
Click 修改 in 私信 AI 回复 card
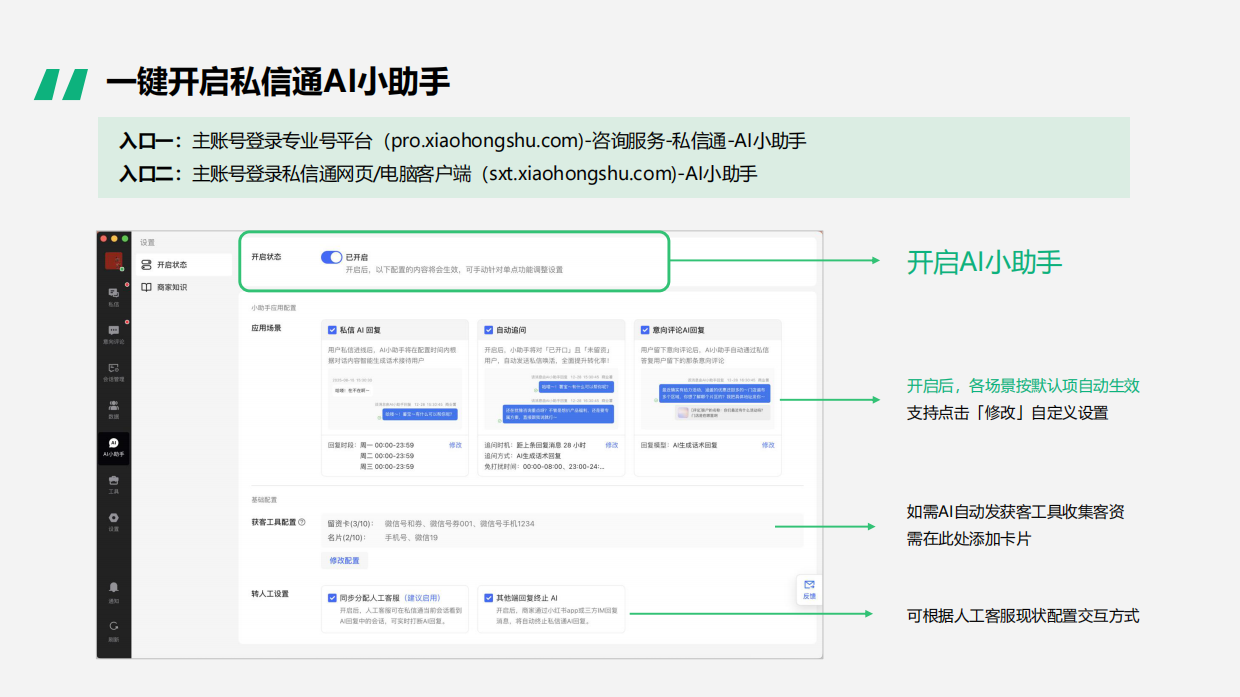(x=456, y=444)
